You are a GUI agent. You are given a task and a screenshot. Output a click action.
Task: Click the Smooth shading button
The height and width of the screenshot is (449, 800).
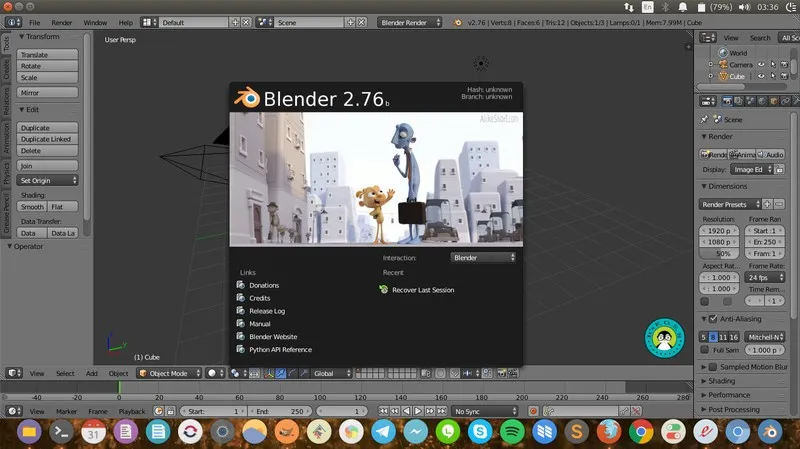[x=32, y=206]
